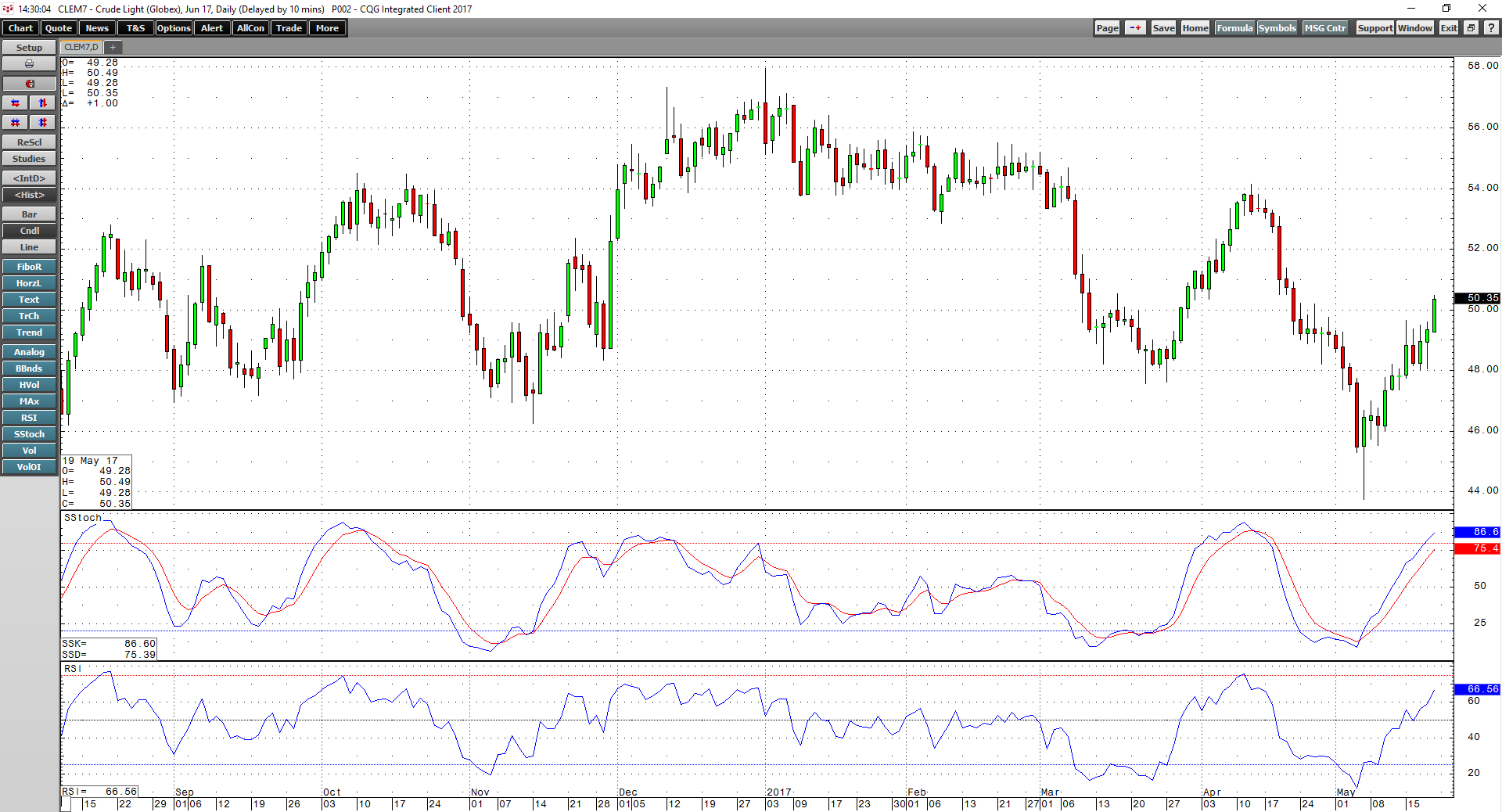1502x812 pixels.
Task: Expand intraday view with IntD
Action: pyautogui.click(x=29, y=178)
